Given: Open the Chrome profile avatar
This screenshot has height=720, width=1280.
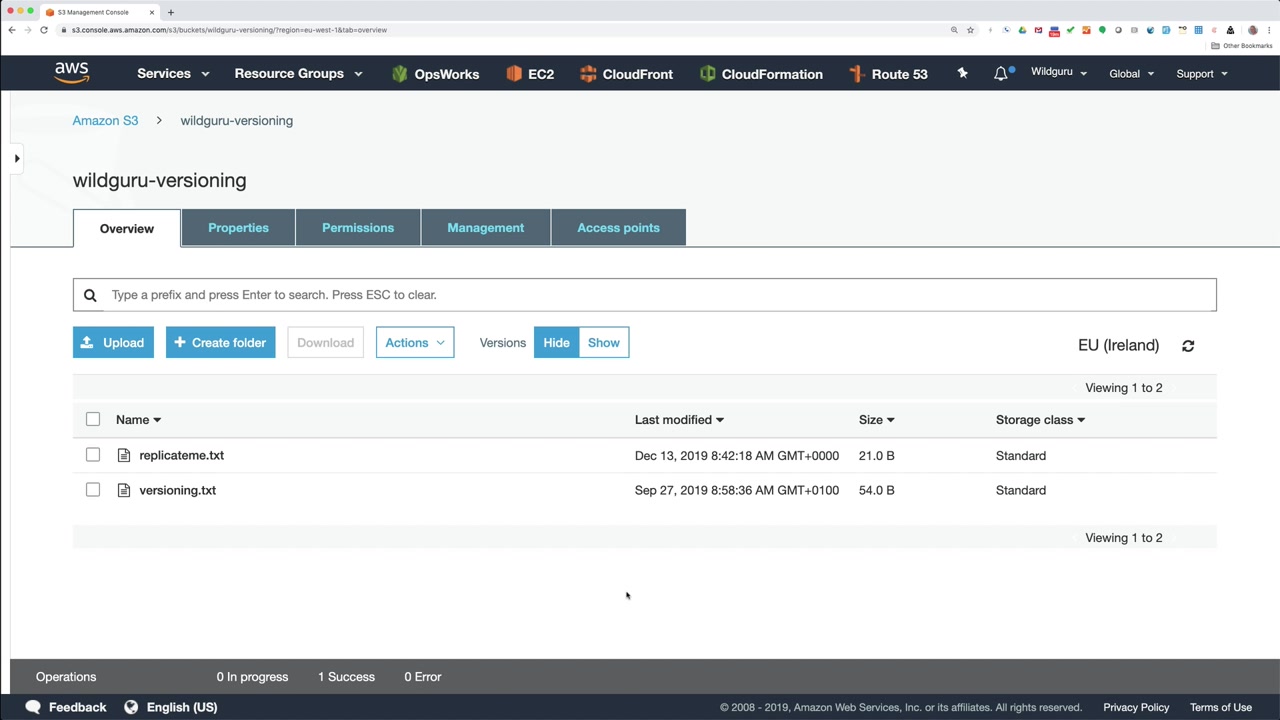Looking at the screenshot, I should coord(1253,30).
